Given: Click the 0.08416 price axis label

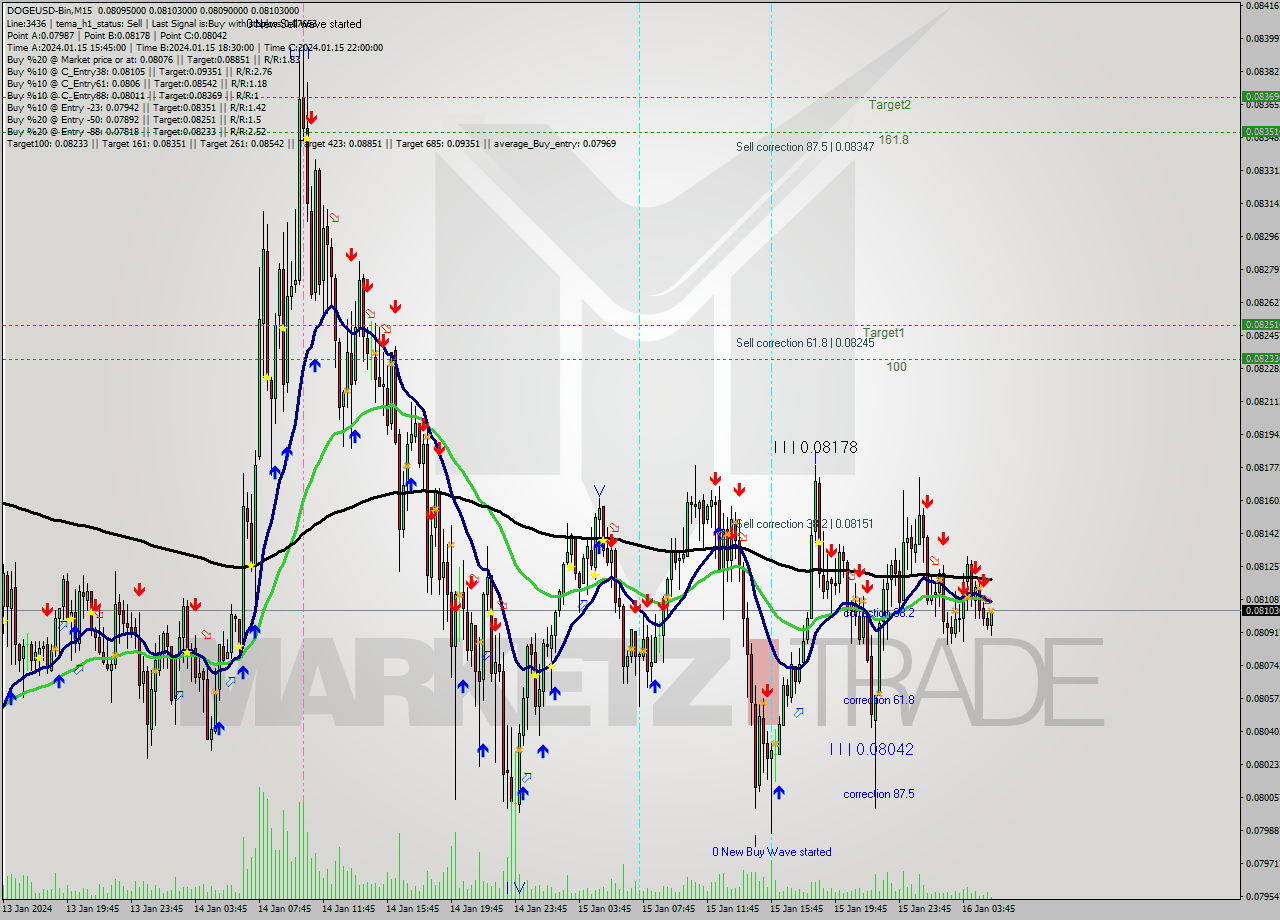Looking at the screenshot, I should pyautogui.click(x=1262, y=6).
